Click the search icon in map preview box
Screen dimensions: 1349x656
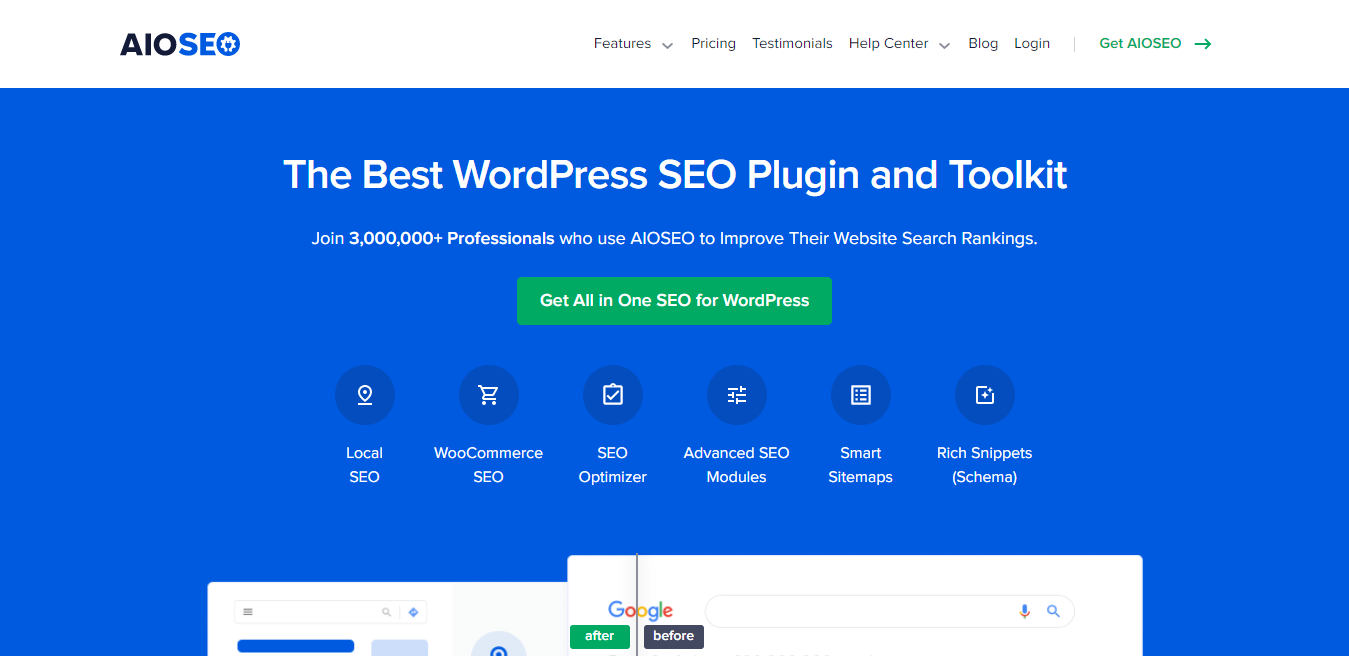coord(386,612)
